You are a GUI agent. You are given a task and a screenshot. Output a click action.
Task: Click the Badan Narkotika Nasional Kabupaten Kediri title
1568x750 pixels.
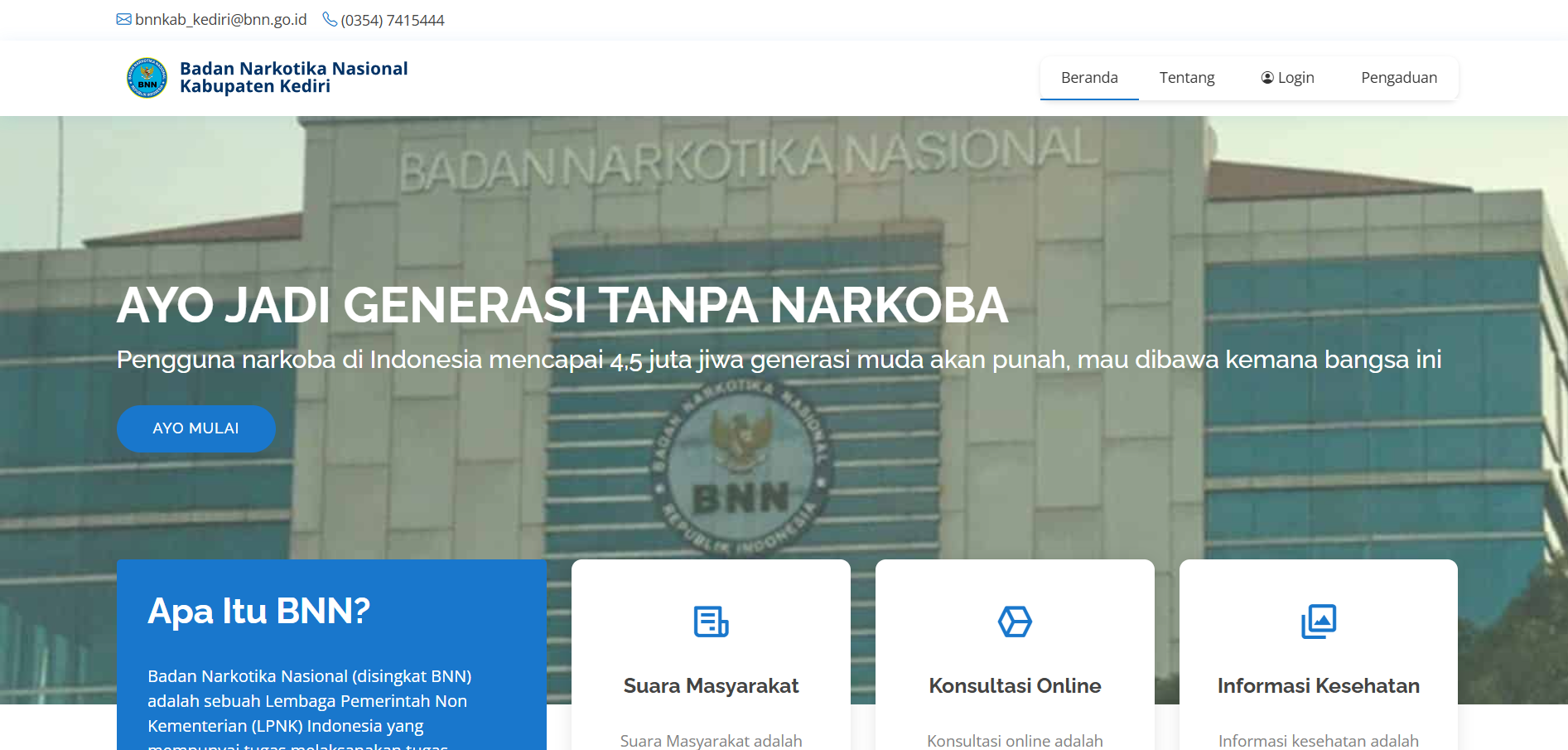coord(293,78)
